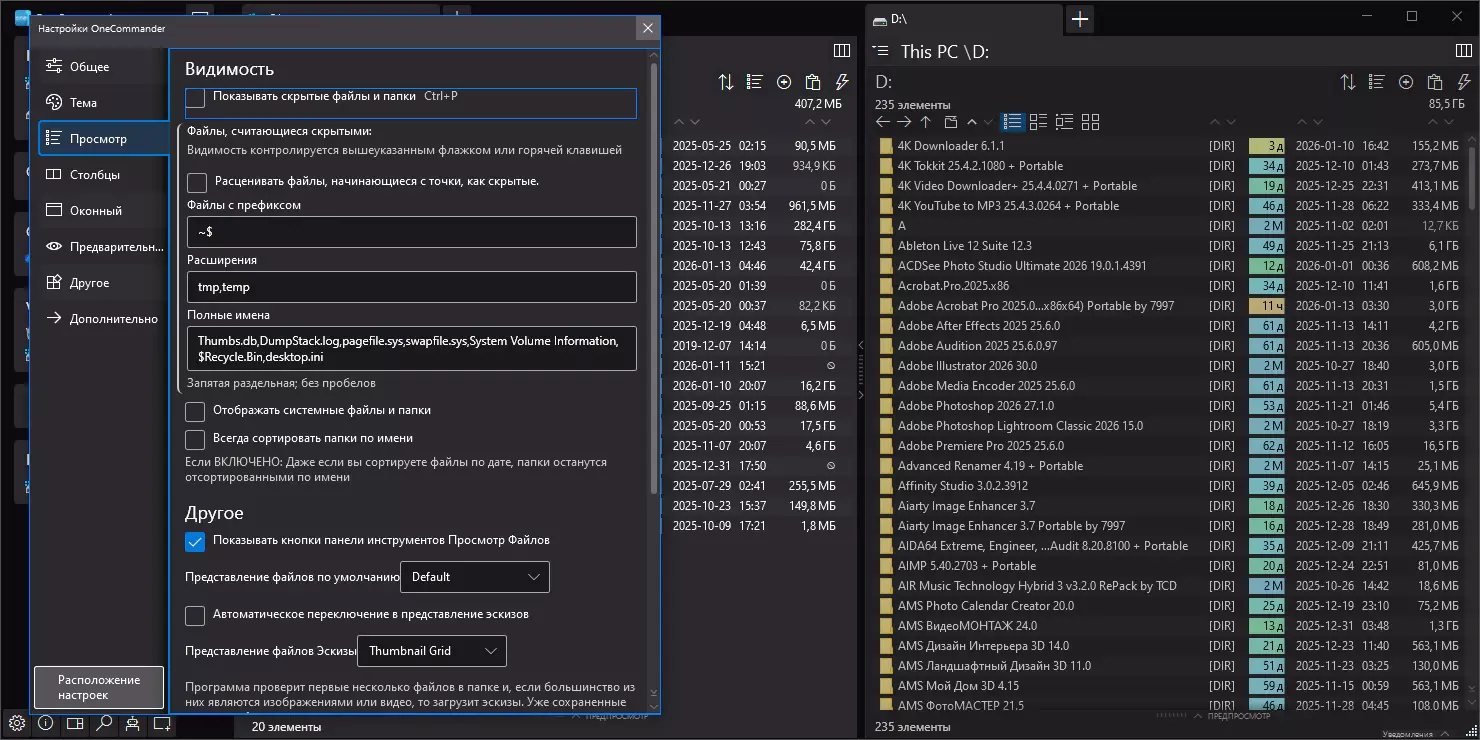
Task: Open the info icon in bottom toolbar
Action: coord(46,724)
